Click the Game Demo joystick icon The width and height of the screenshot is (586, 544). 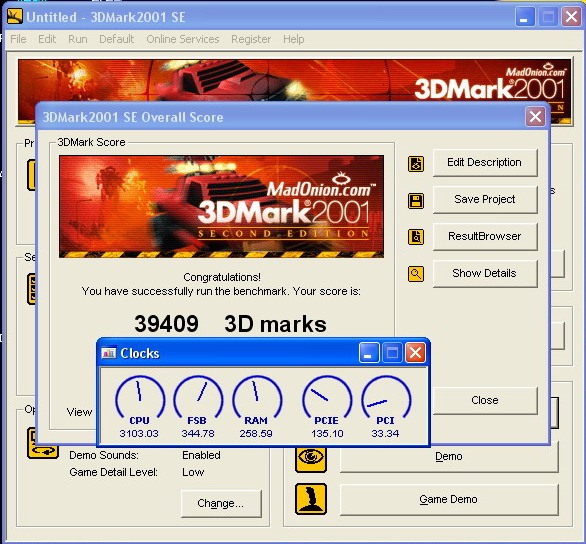pyautogui.click(x=311, y=499)
